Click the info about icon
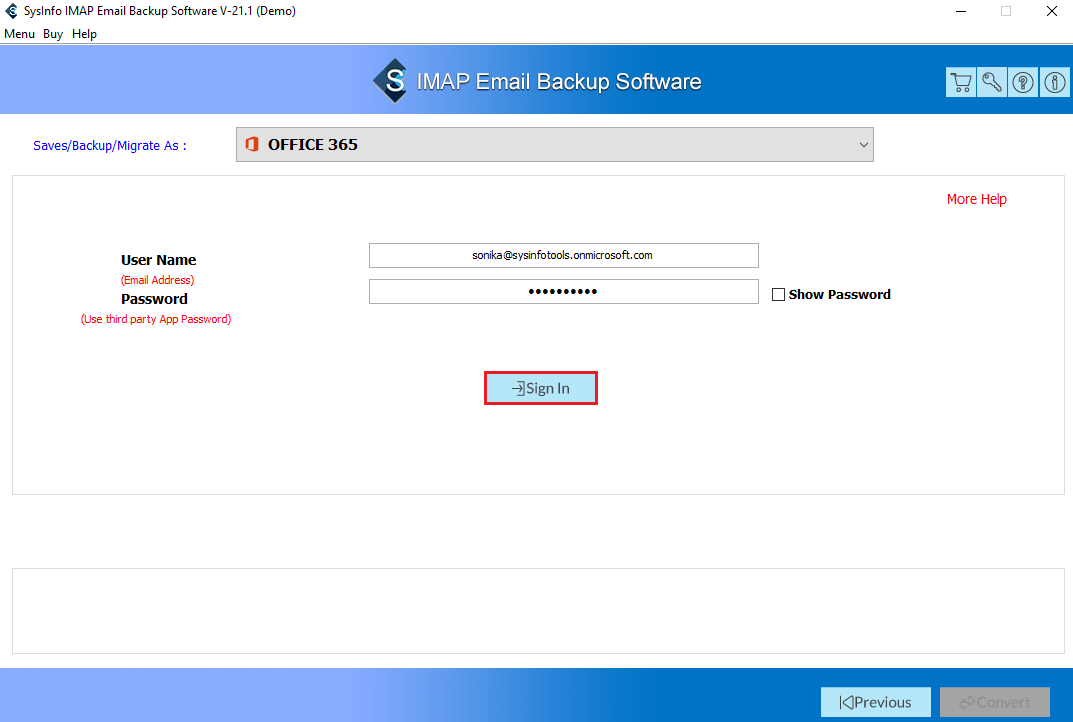Image resolution: width=1073 pixels, height=722 pixels. (1055, 83)
